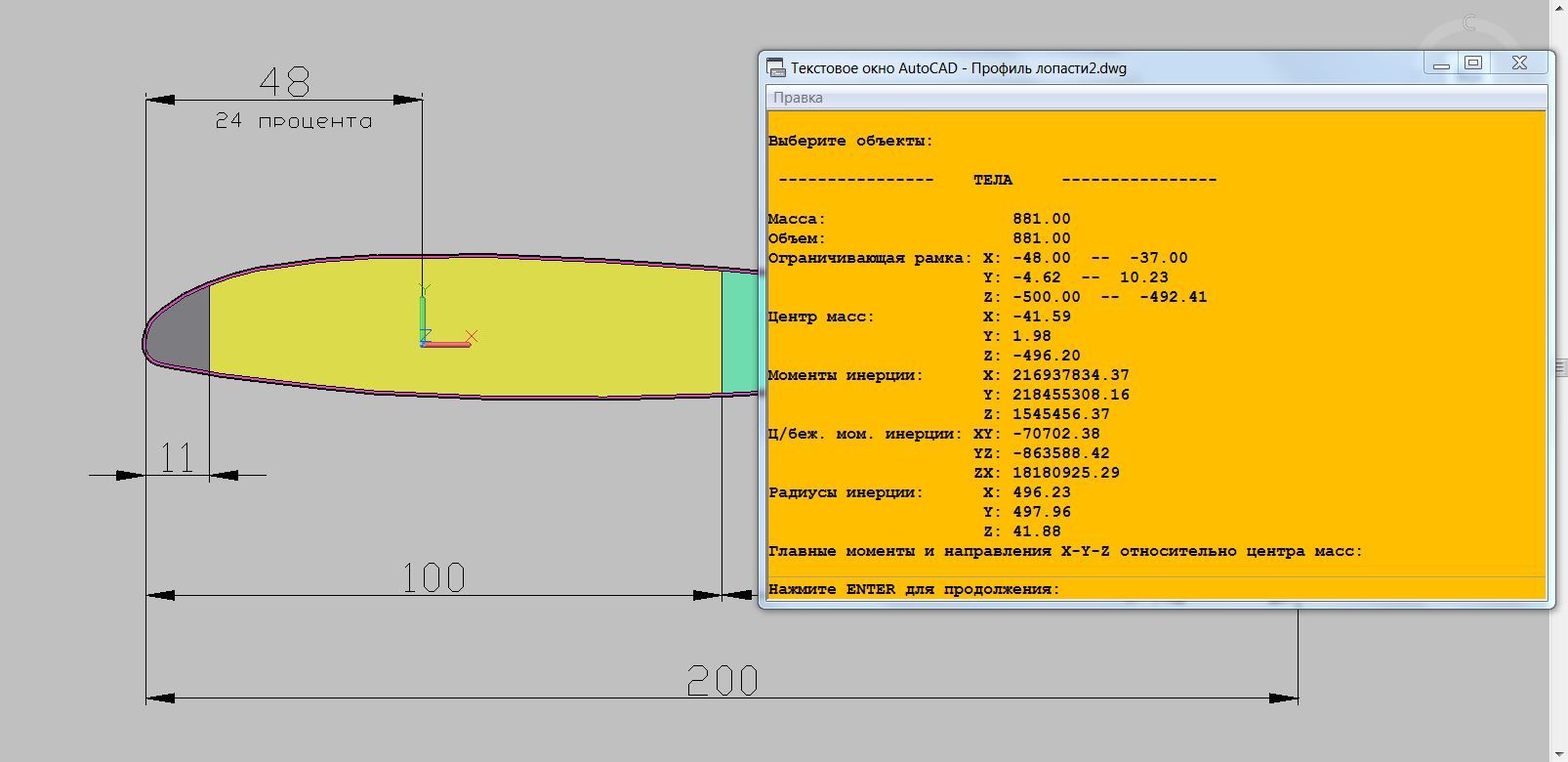Select the 200 overall dimension text
Viewport: 1568px width, 762px height.
click(x=722, y=680)
